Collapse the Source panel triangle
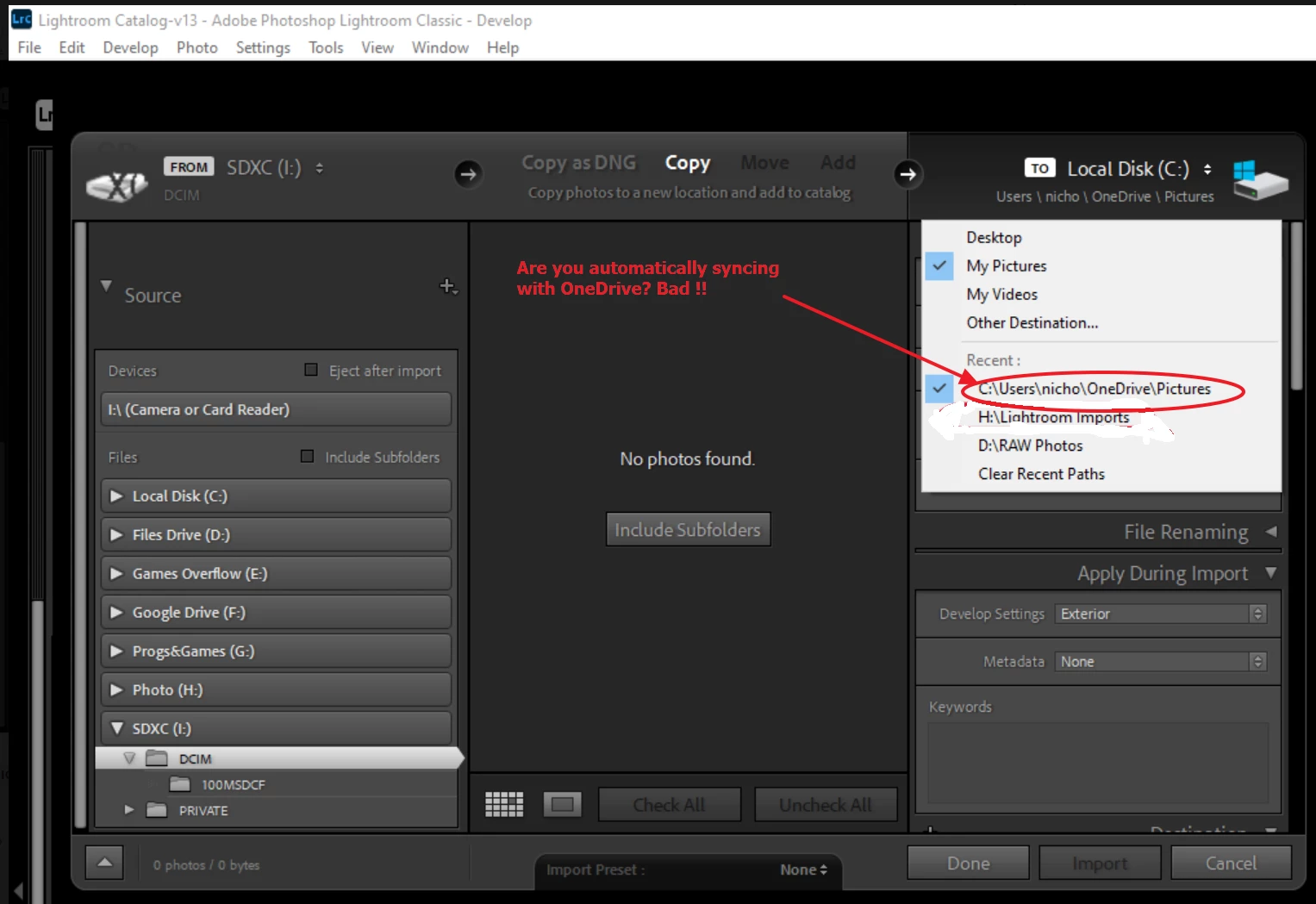This screenshot has width=1316, height=904. coord(106,285)
